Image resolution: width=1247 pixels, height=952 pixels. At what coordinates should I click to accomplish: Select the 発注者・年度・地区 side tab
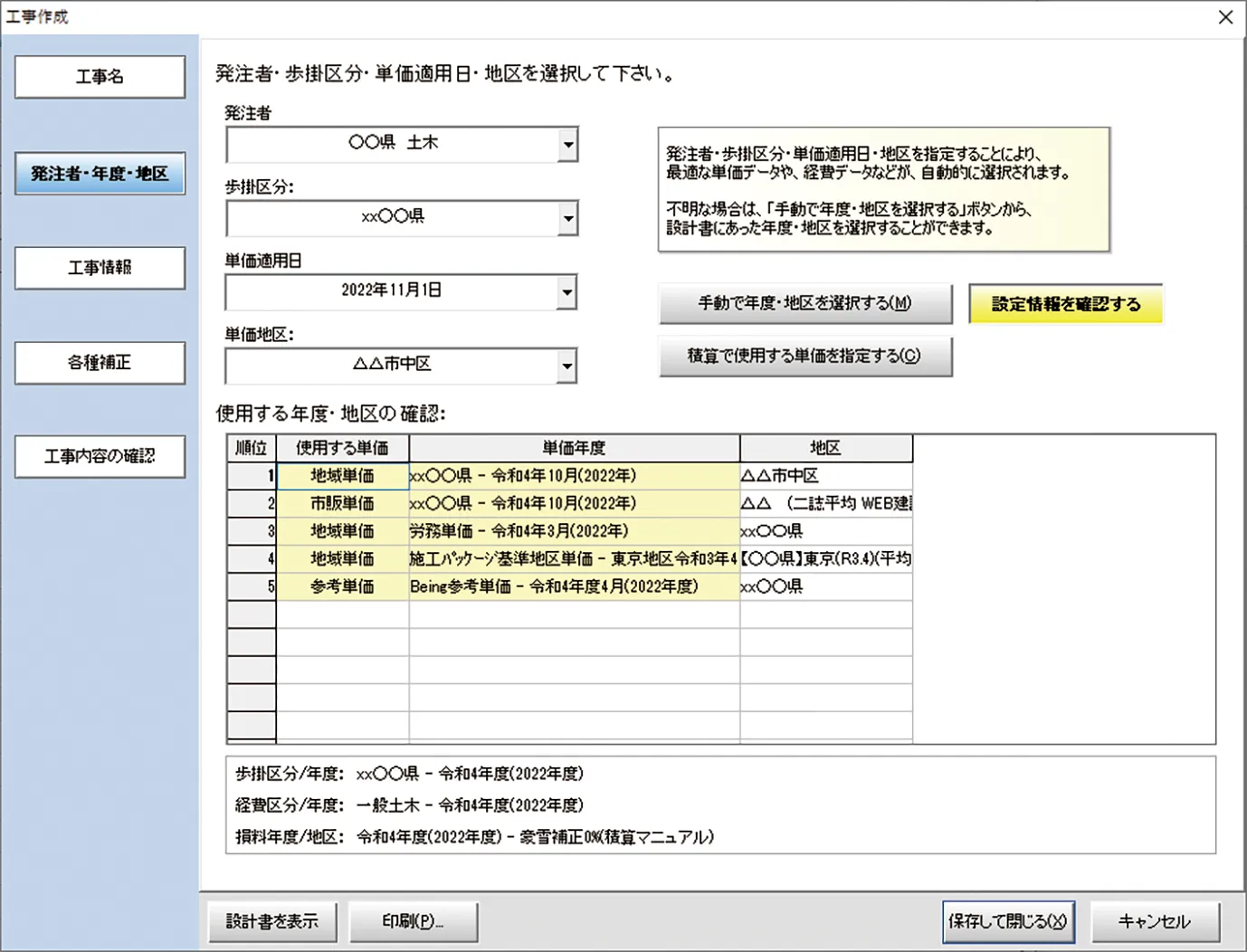click(x=100, y=174)
